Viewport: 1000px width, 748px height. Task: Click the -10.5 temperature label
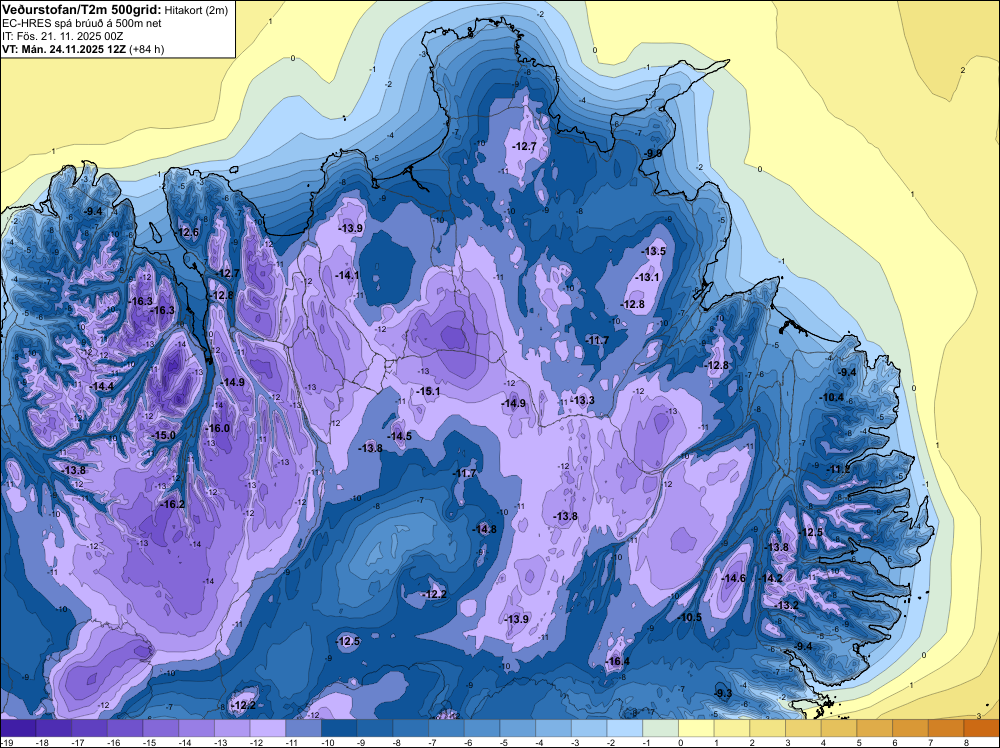tap(689, 617)
